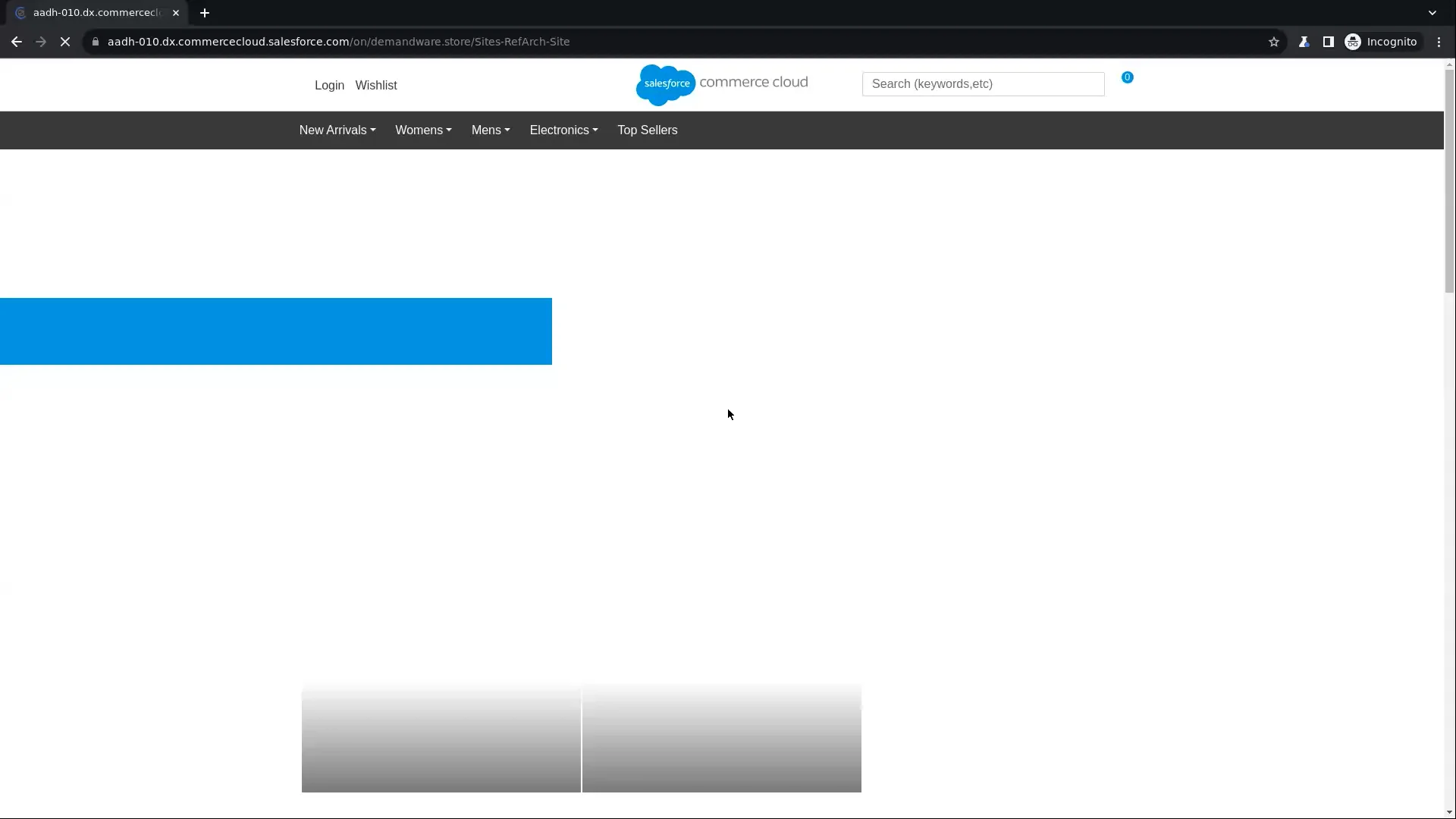Screen dimensions: 1456x819
Task: Open the cart badge showing 0
Action: 1127,77
